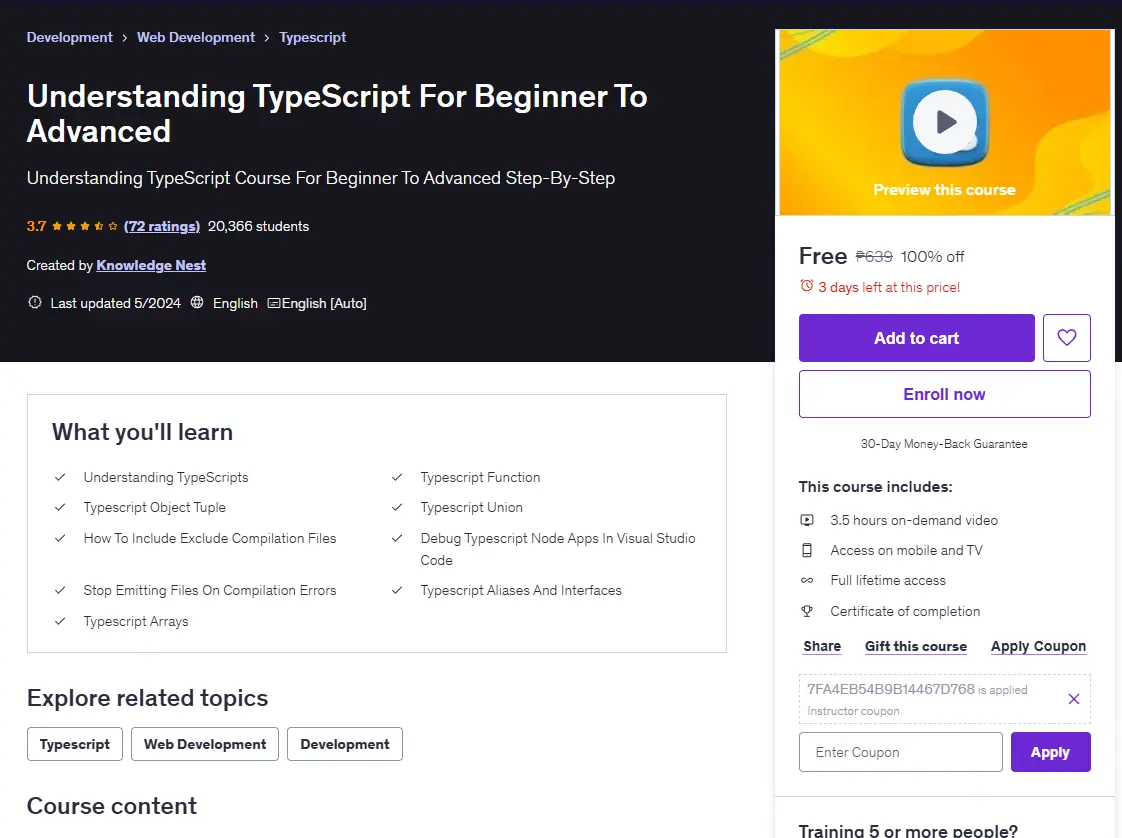
Task: Click Apply Coupon link
Action: (1038, 646)
